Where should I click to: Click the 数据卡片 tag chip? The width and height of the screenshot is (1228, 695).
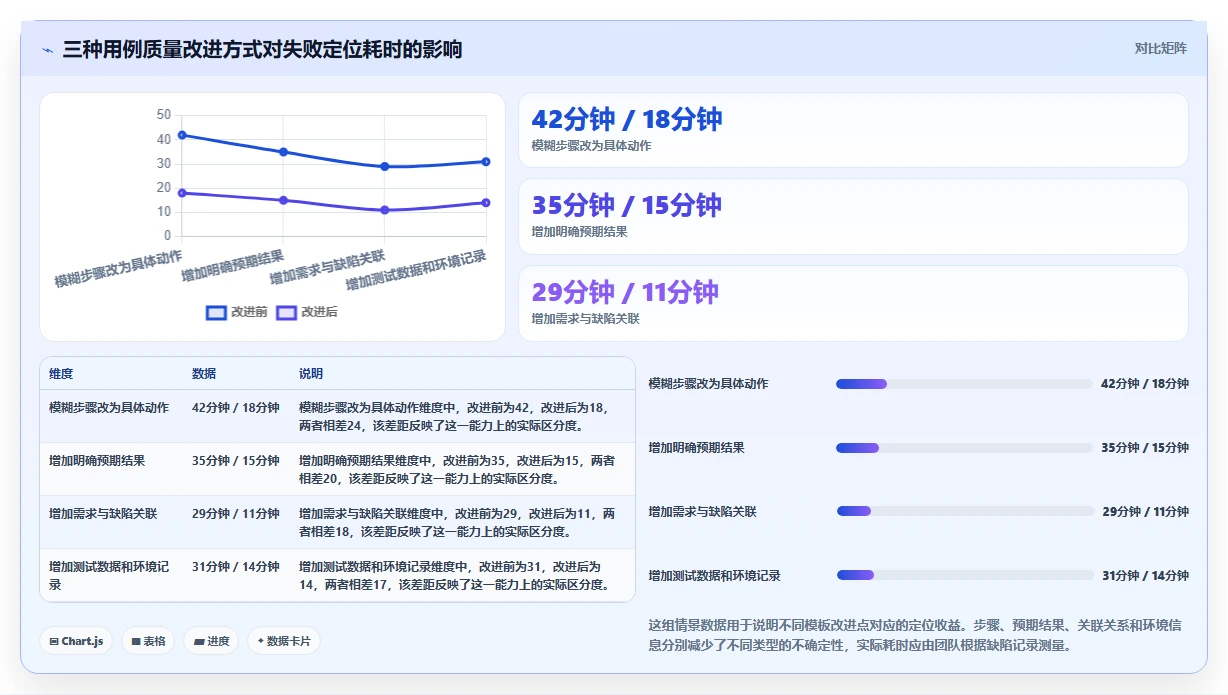point(284,641)
